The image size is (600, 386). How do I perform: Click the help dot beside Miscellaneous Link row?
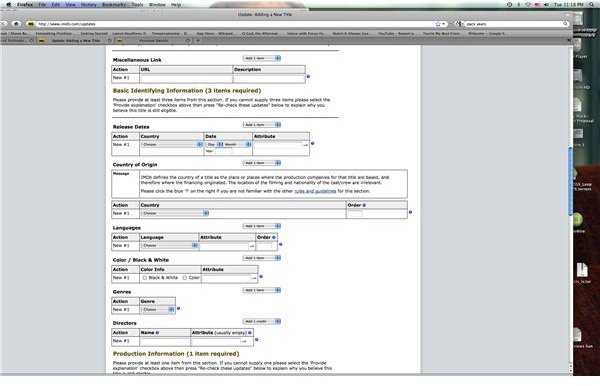coord(308,77)
